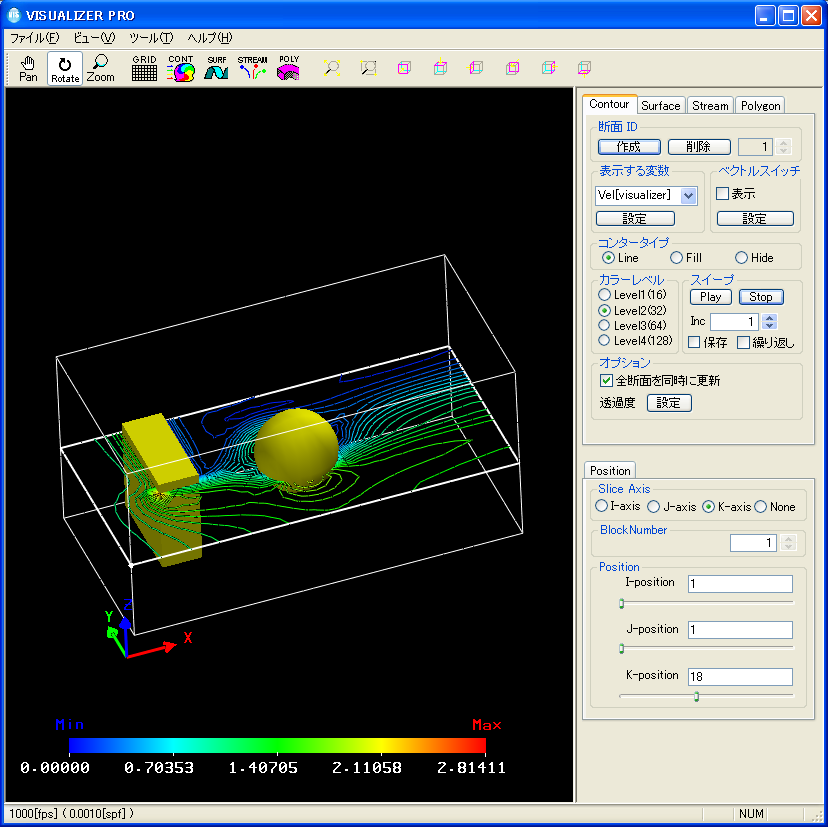Switch to the Stream tab

pos(710,105)
